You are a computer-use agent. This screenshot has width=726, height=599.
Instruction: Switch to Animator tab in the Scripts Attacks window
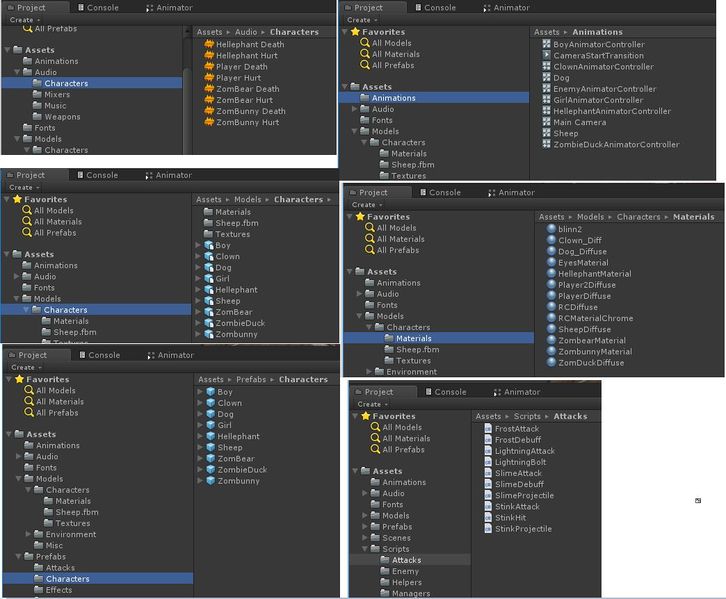click(516, 392)
